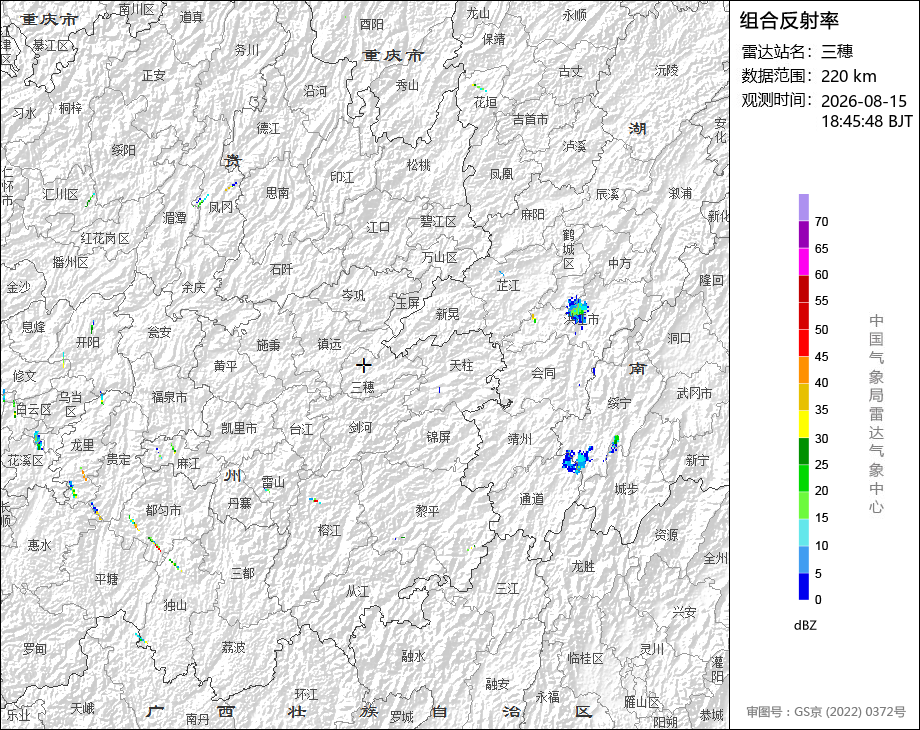
Task: Click the magenta 60 dBZ legend color
Action: [x=804, y=262]
